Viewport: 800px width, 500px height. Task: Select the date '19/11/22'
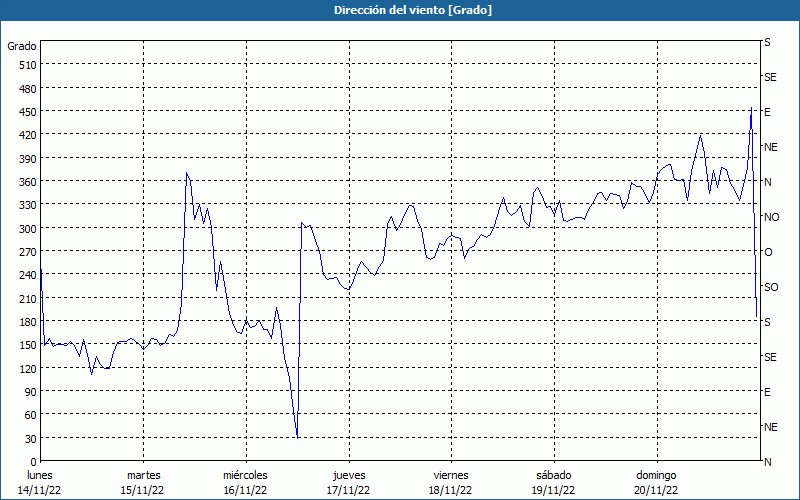[x=554, y=490]
